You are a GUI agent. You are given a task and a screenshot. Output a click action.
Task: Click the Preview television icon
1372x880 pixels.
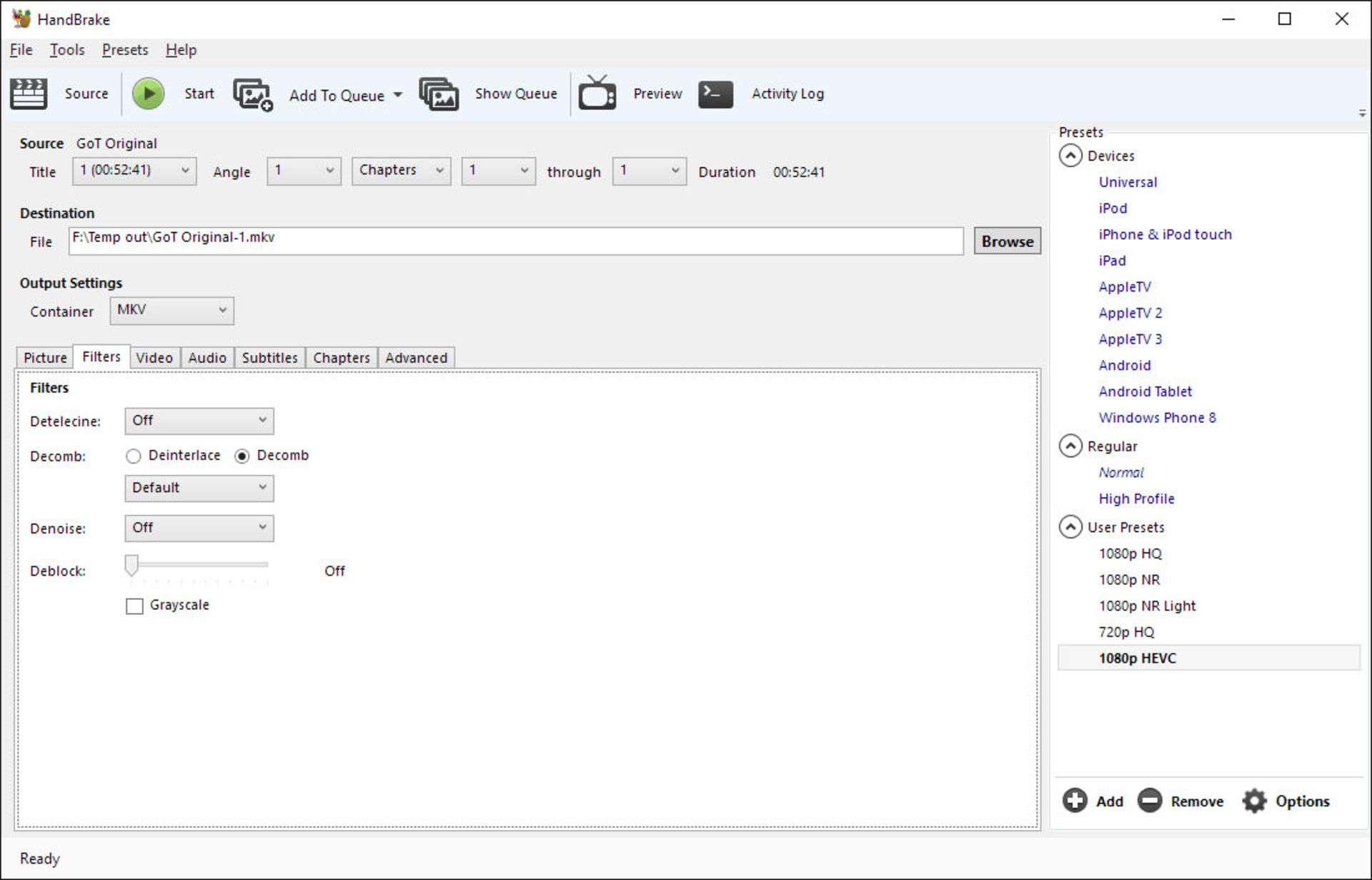click(x=597, y=94)
